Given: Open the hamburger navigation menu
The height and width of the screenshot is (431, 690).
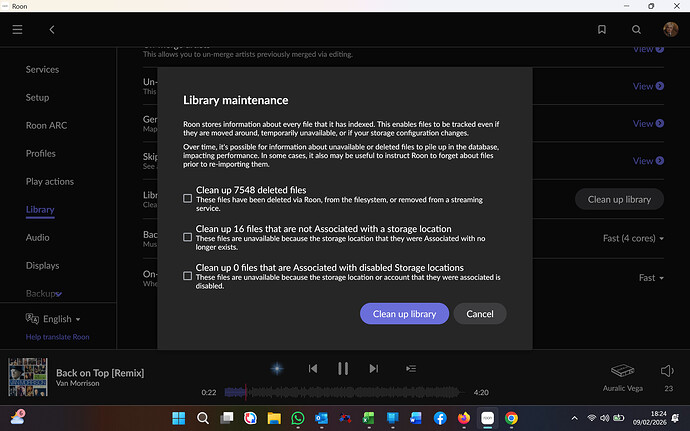Looking at the screenshot, I should tap(17, 30).
